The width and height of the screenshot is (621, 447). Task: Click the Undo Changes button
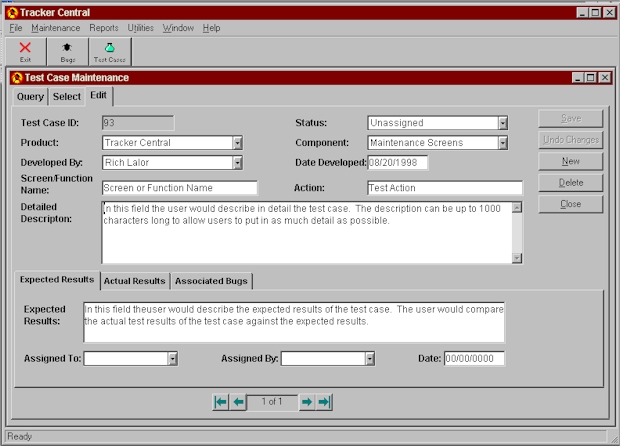[571, 140]
